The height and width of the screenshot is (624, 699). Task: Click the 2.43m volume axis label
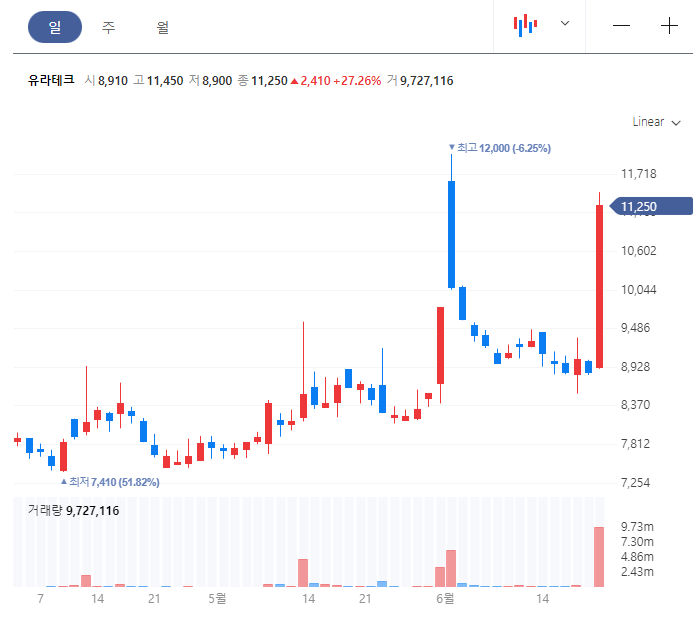[x=637, y=572]
